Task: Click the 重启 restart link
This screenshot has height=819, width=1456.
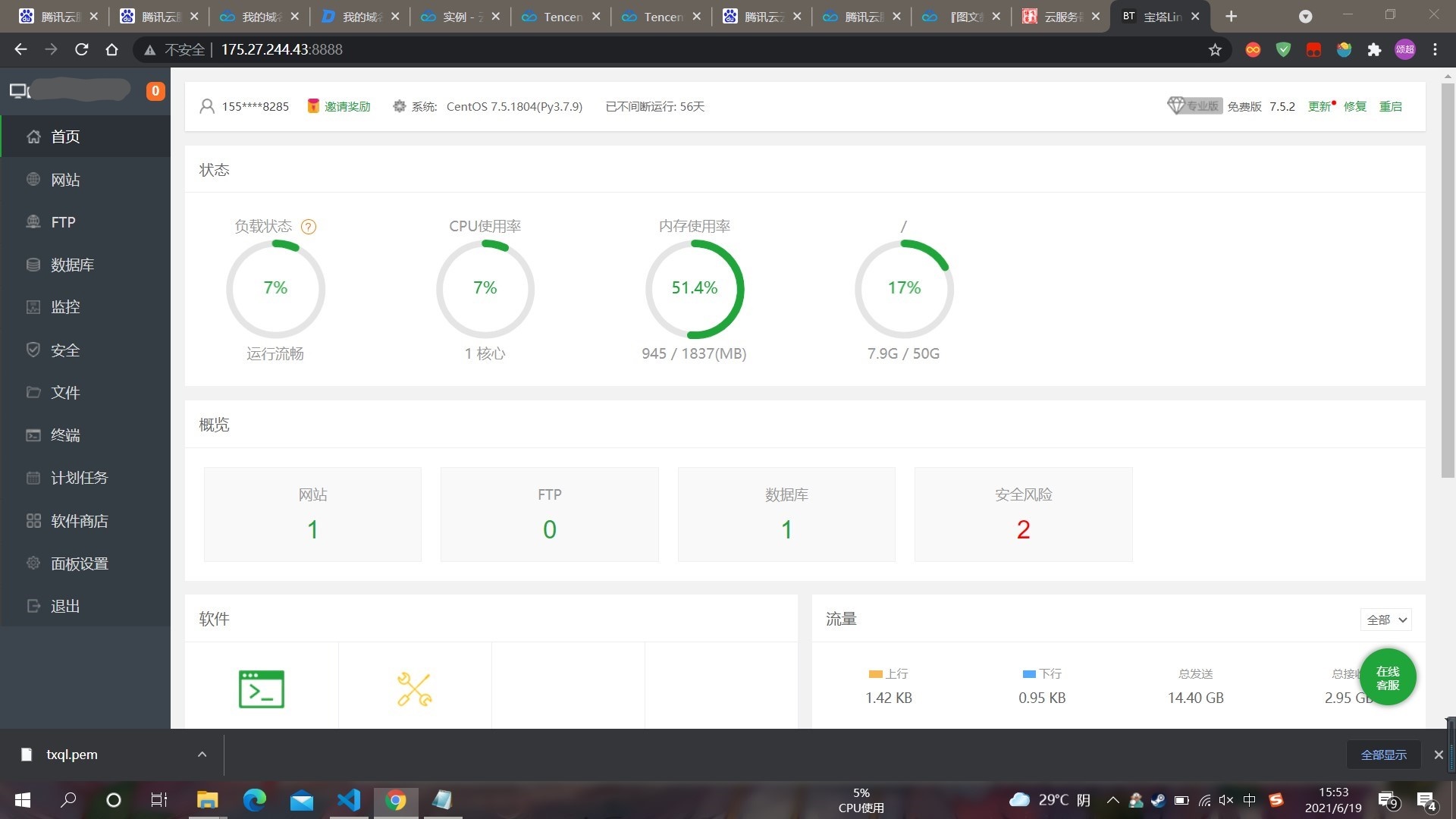Action: point(1391,106)
